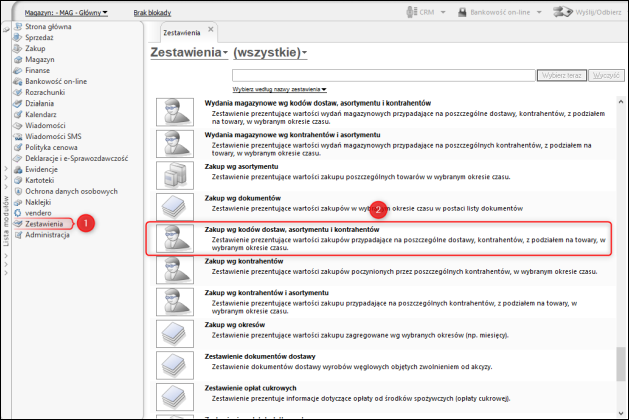Click the Polityka cenowa module icon

tap(18, 147)
